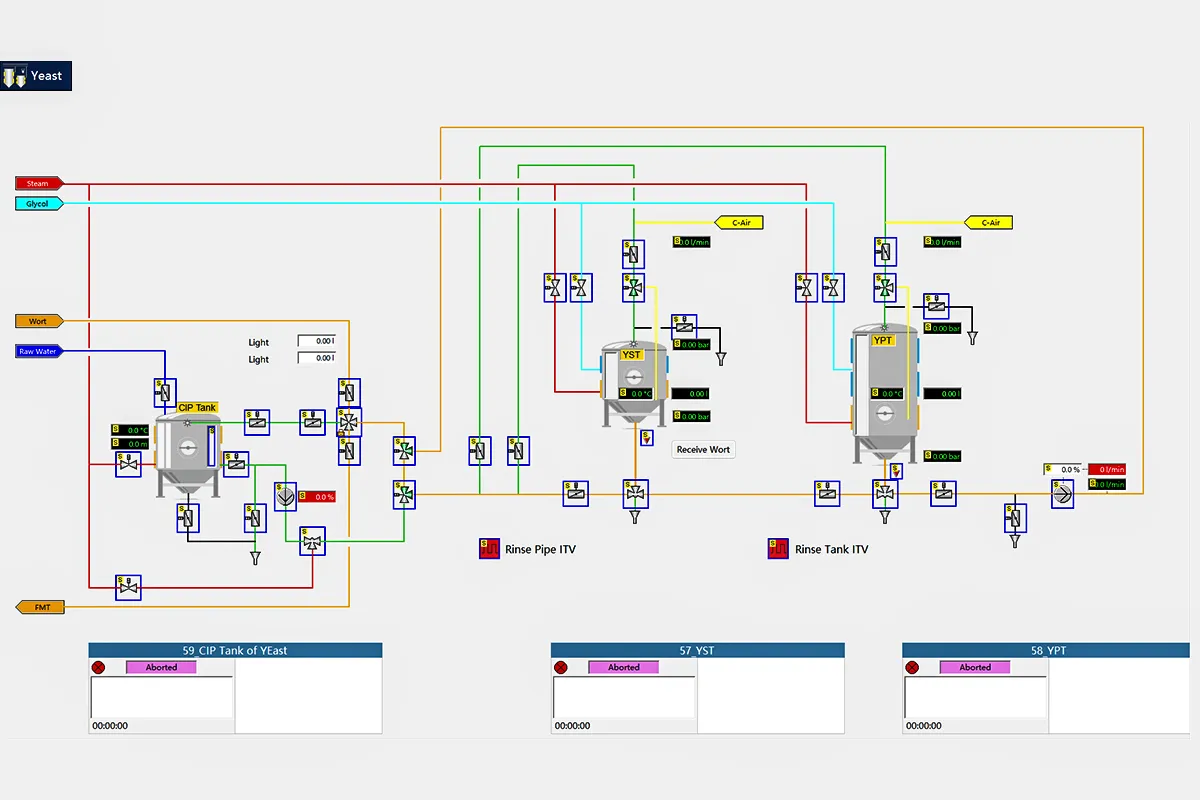Select the YST tank vessel

click(x=633, y=385)
